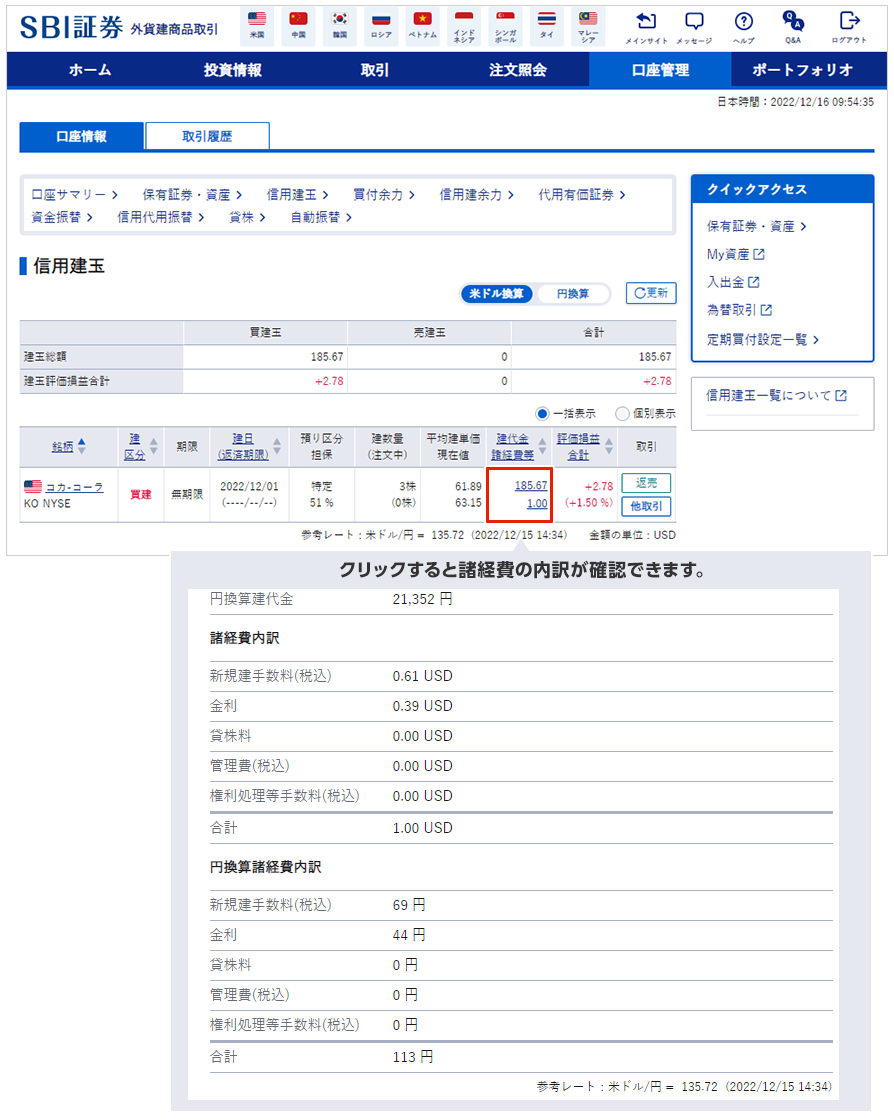The image size is (894, 1120).
Task: Click the ヘルプ question mark icon
Action: coord(743,21)
